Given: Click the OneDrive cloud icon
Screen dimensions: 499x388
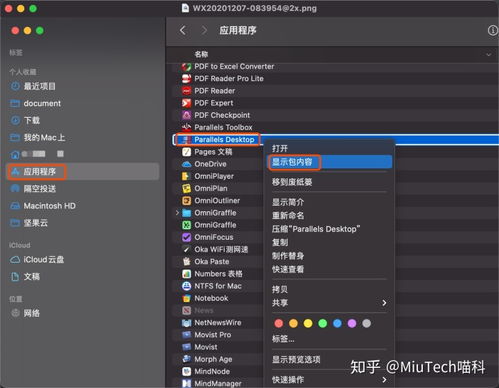Looking at the screenshot, I should pyautogui.click(x=186, y=164).
